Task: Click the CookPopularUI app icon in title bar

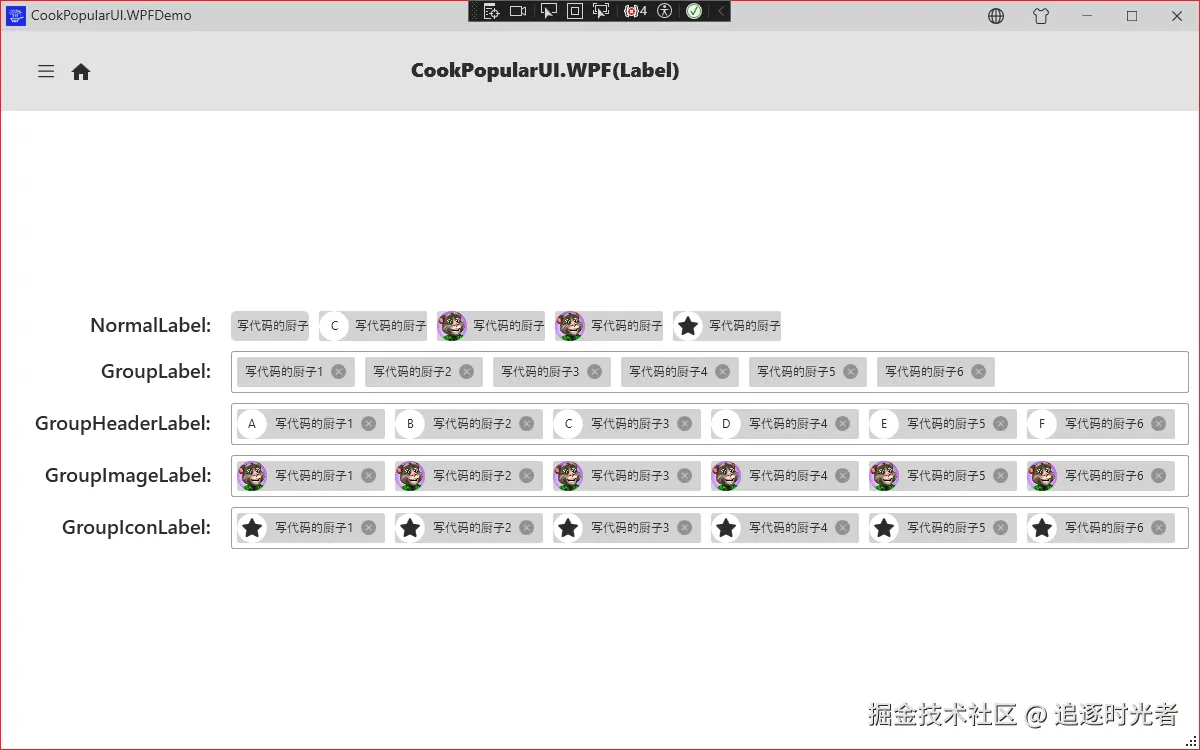Action: coord(15,15)
